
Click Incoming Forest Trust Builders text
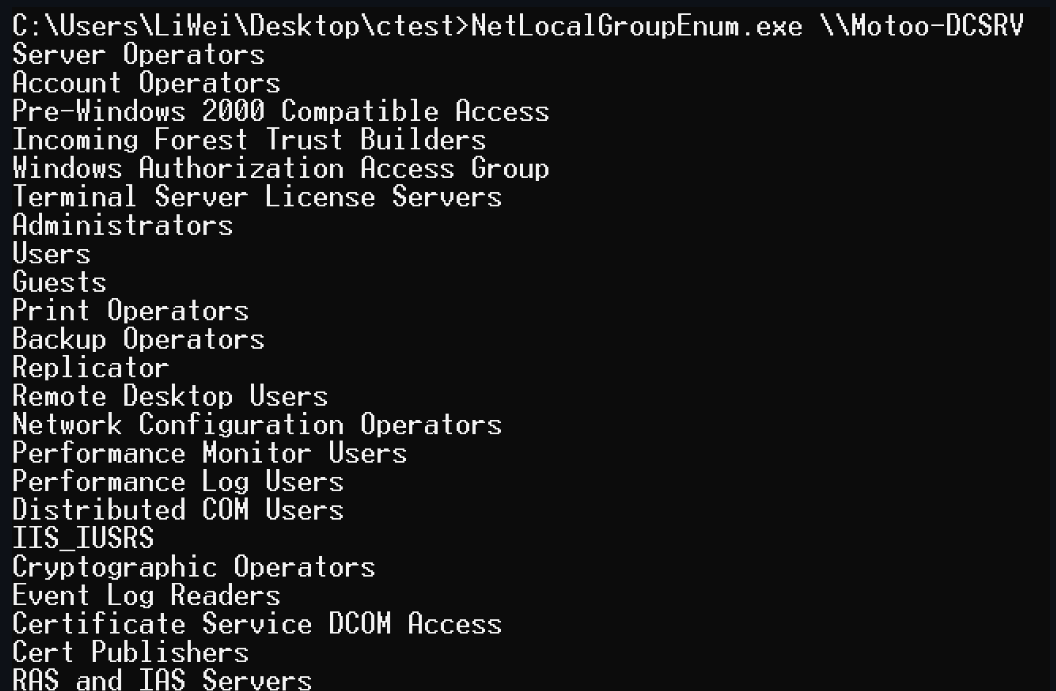pos(249,139)
